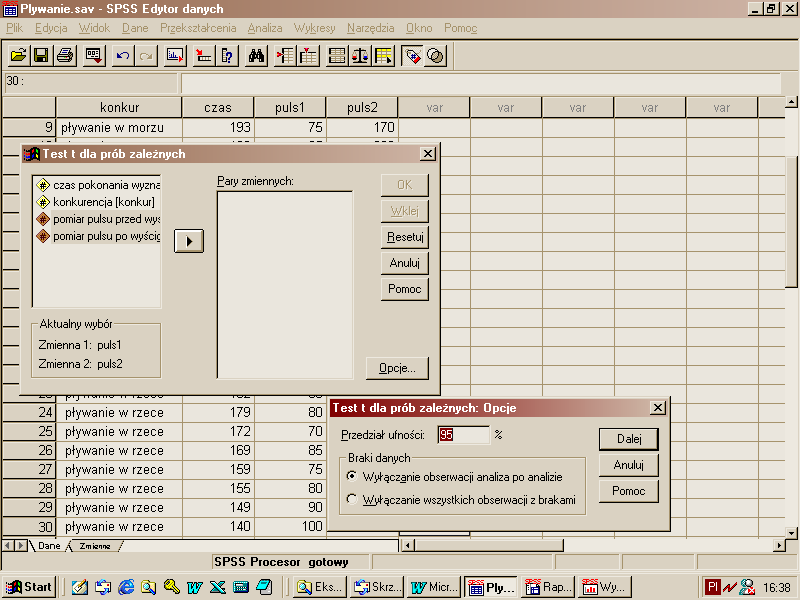
Task: Click the Dialog recall toolbar icon
Action: click(x=94, y=56)
